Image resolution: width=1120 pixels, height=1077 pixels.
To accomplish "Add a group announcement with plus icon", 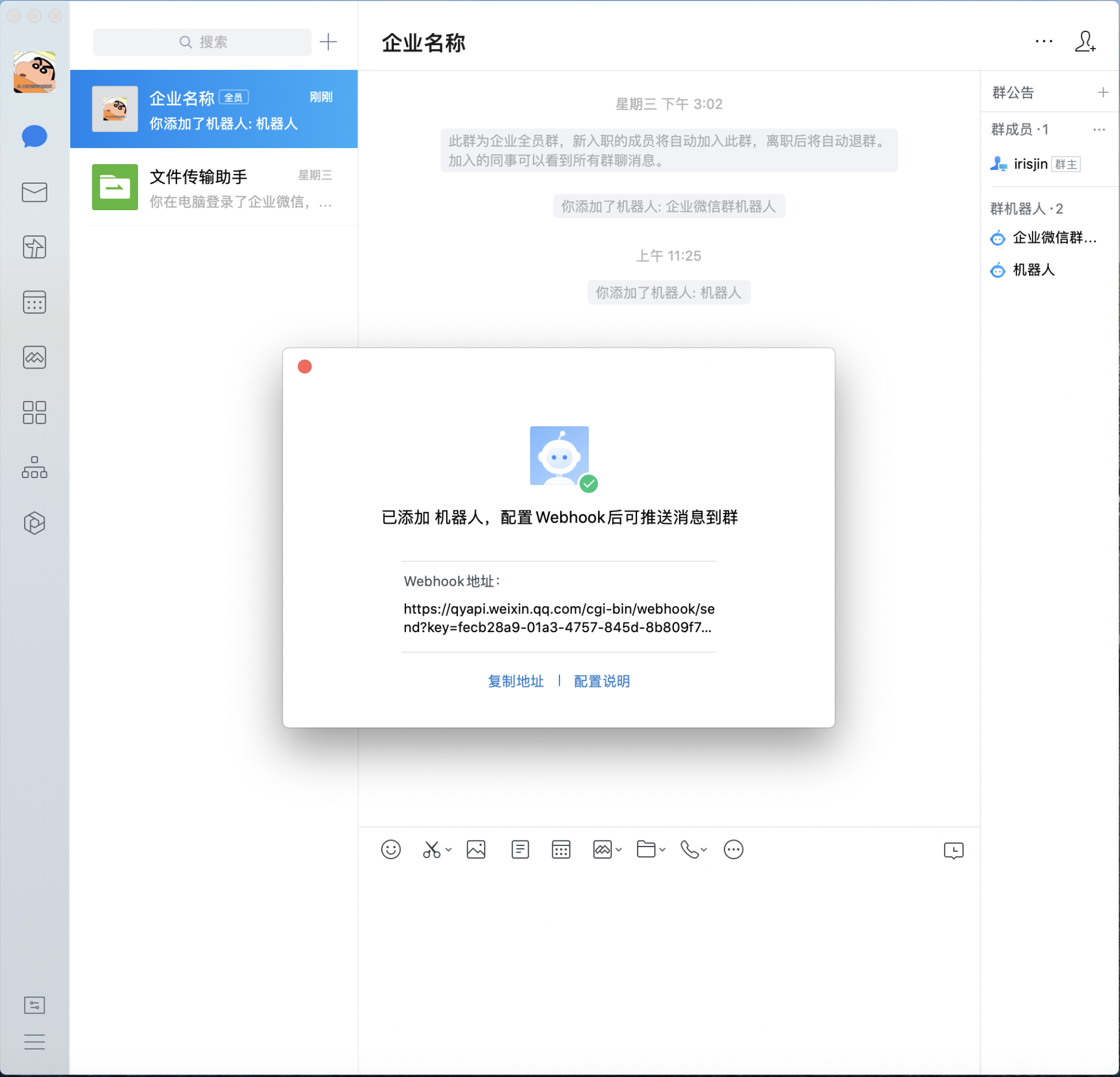I will (1103, 92).
